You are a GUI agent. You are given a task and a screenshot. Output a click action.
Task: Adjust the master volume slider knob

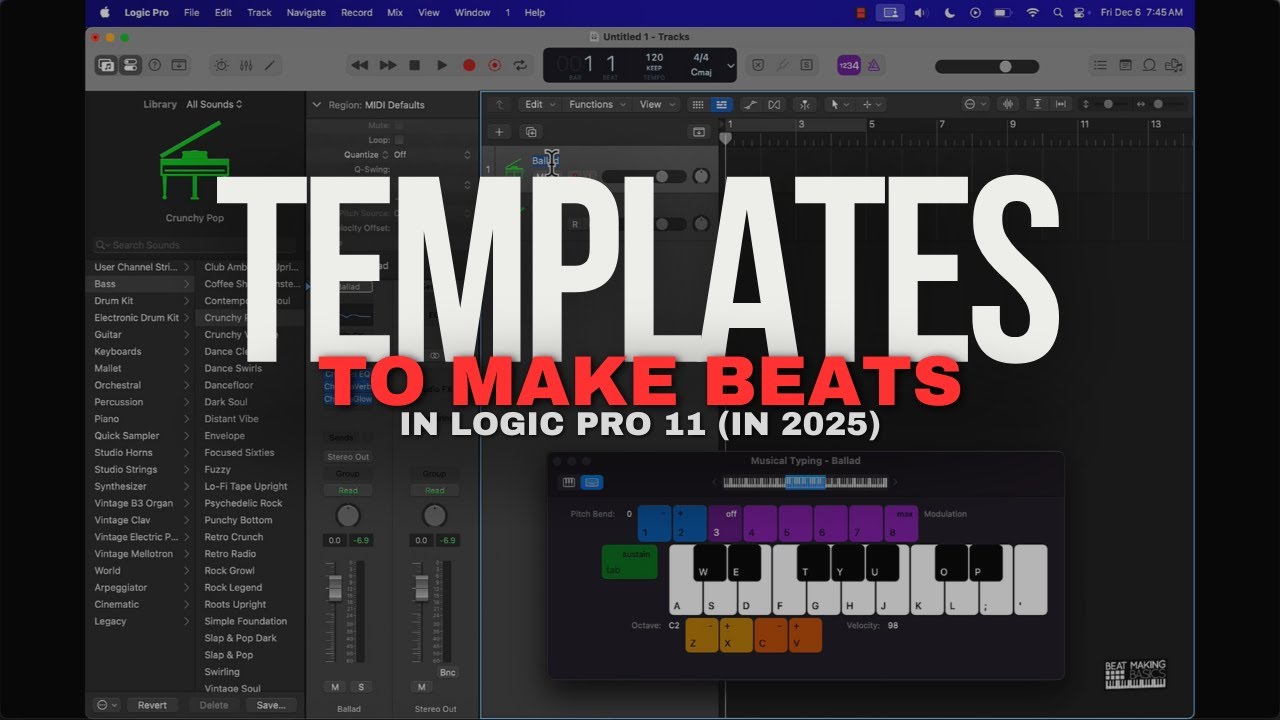[1005, 66]
